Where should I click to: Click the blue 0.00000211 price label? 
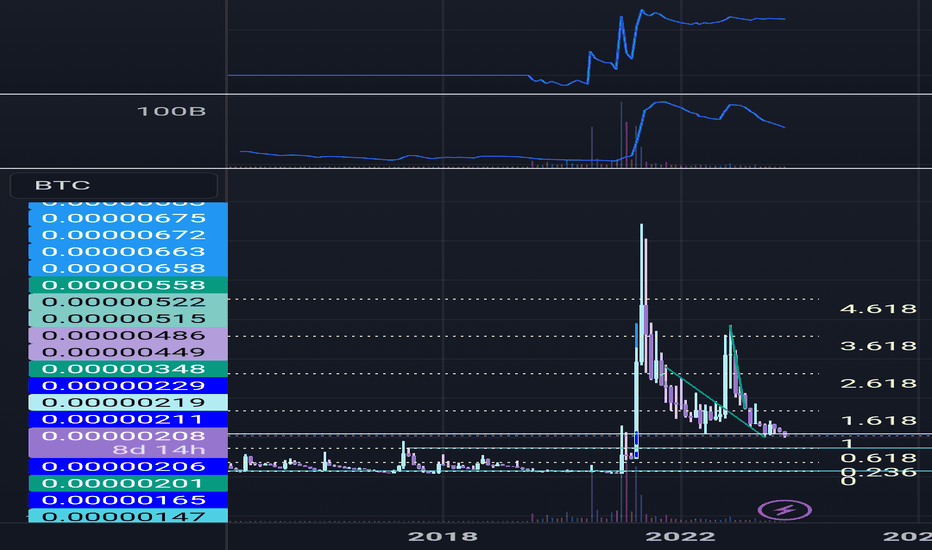(128, 419)
